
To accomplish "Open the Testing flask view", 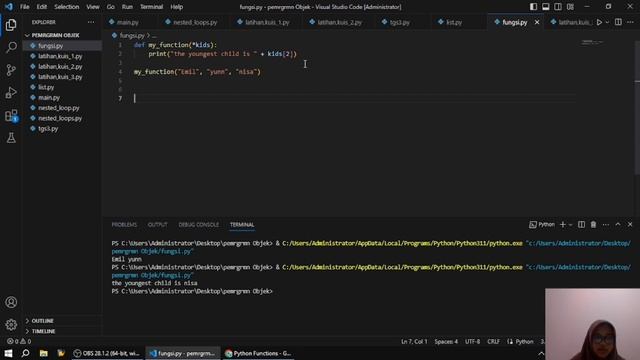I will [x=11, y=138].
